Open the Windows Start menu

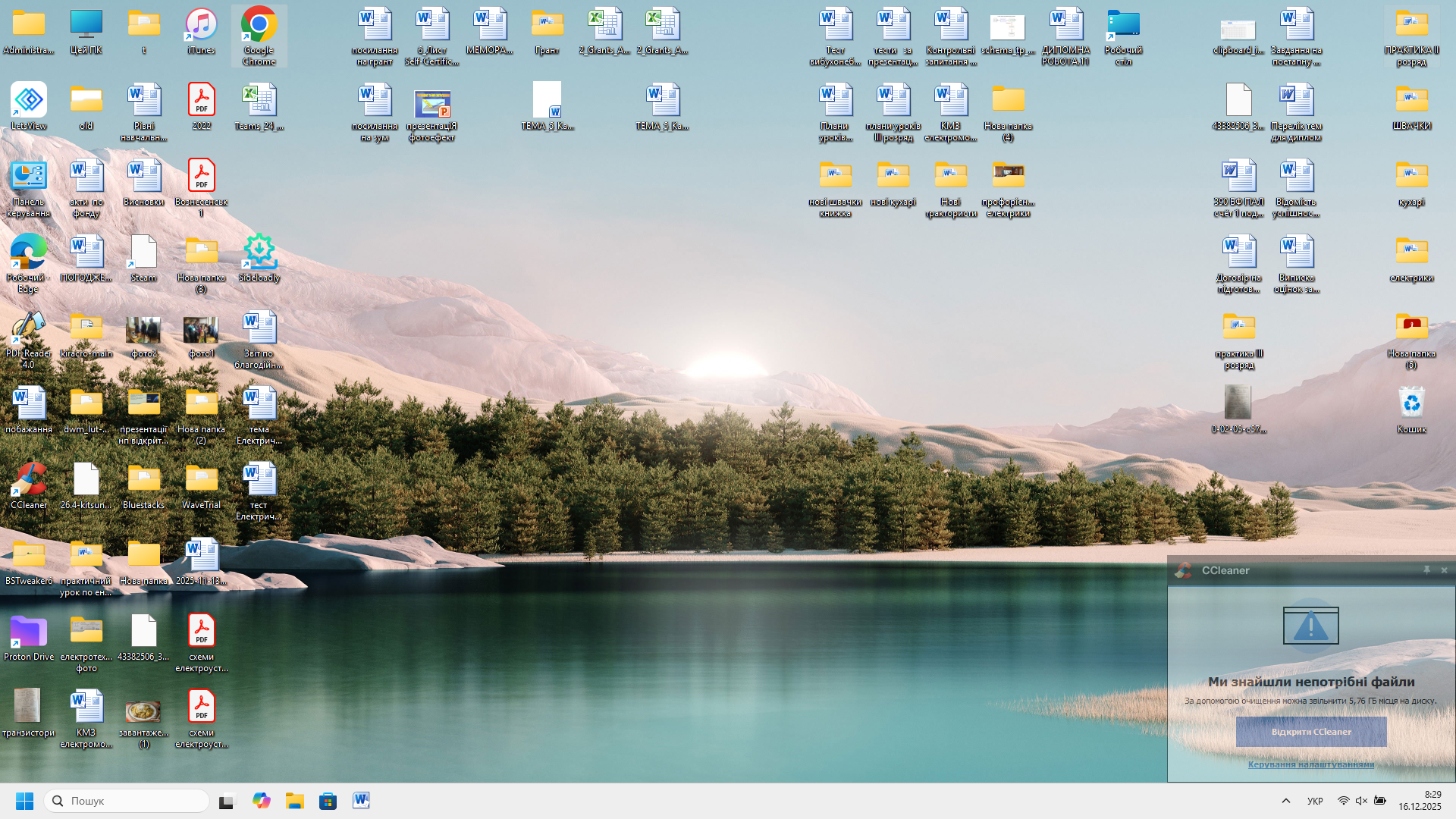(x=24, y=801)
